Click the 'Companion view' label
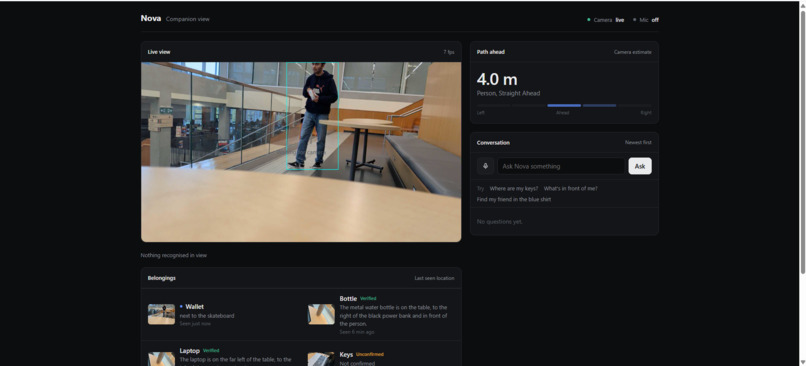The height and width of the screenshot is (366, 806). [188, 19]
